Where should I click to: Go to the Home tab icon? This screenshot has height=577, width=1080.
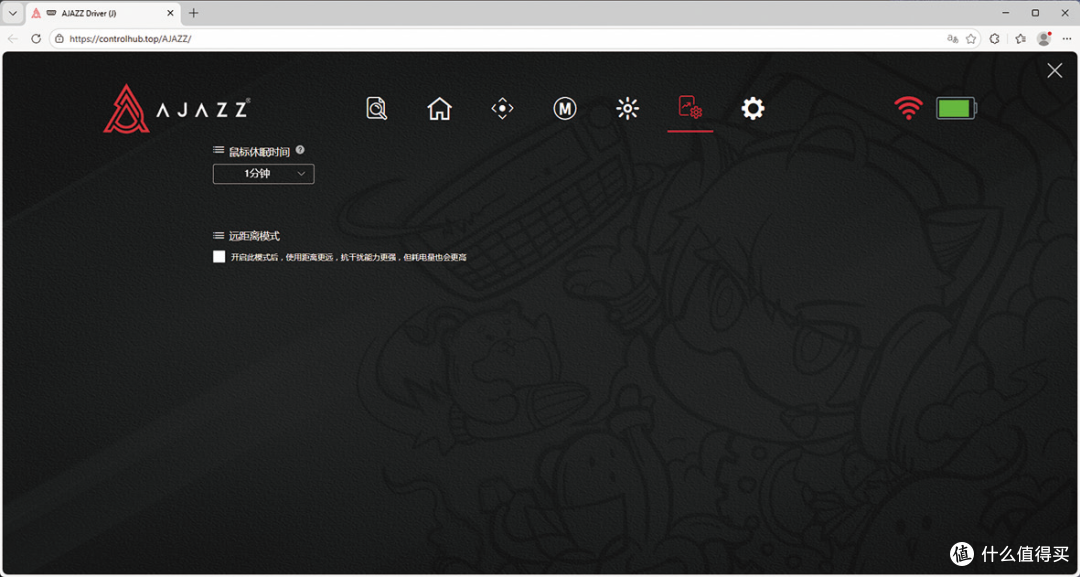click(439, 108)
